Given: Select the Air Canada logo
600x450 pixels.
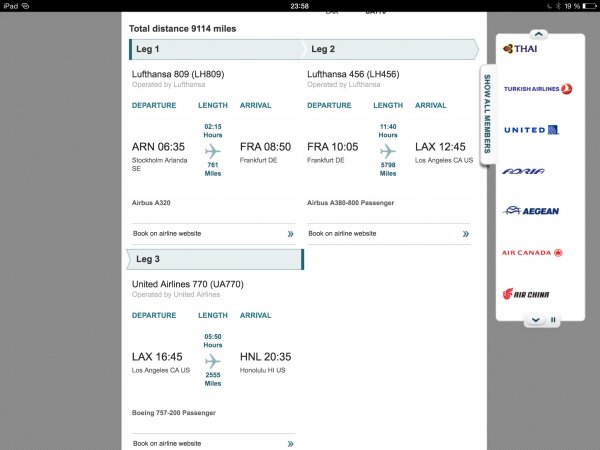Looking at the screenshot, I should [x=533, y=253].
